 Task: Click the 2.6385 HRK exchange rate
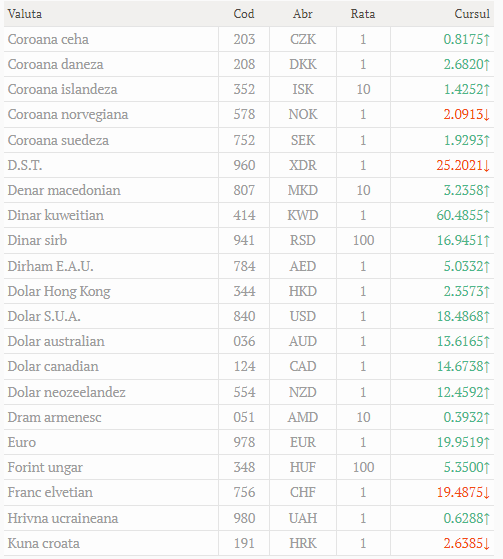[467, 543]
